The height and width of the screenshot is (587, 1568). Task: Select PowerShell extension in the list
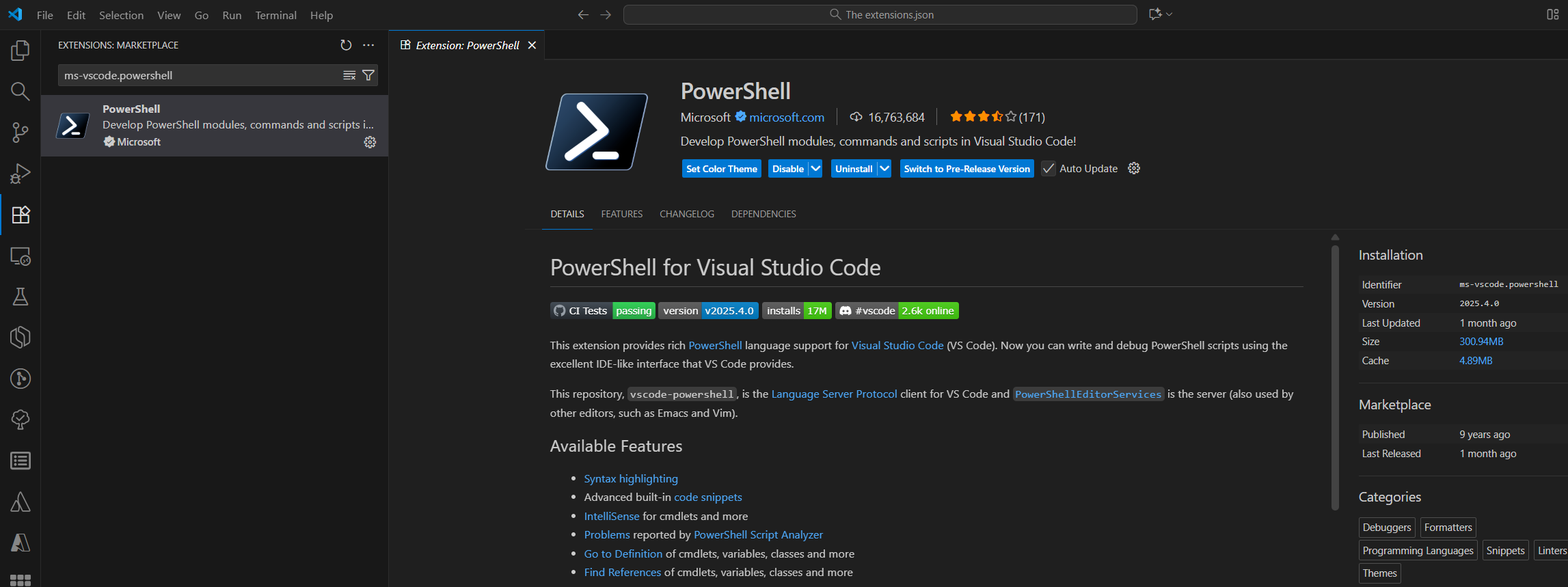tap(215, 126)
